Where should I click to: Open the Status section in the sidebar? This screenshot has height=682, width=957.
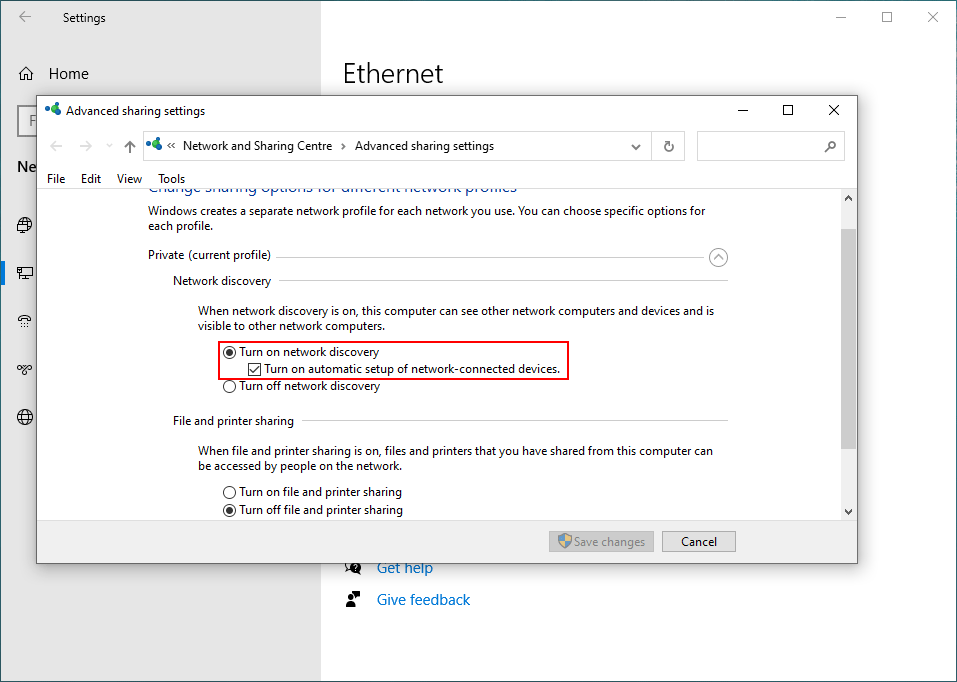click(x=24, y=225)
